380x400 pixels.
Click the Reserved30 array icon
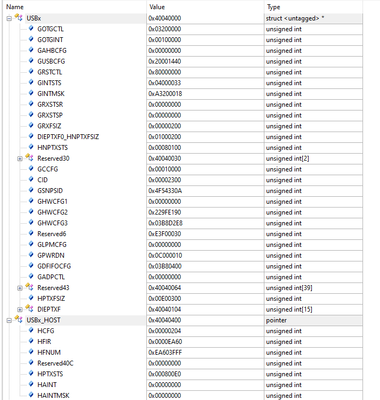coord(29,158)
